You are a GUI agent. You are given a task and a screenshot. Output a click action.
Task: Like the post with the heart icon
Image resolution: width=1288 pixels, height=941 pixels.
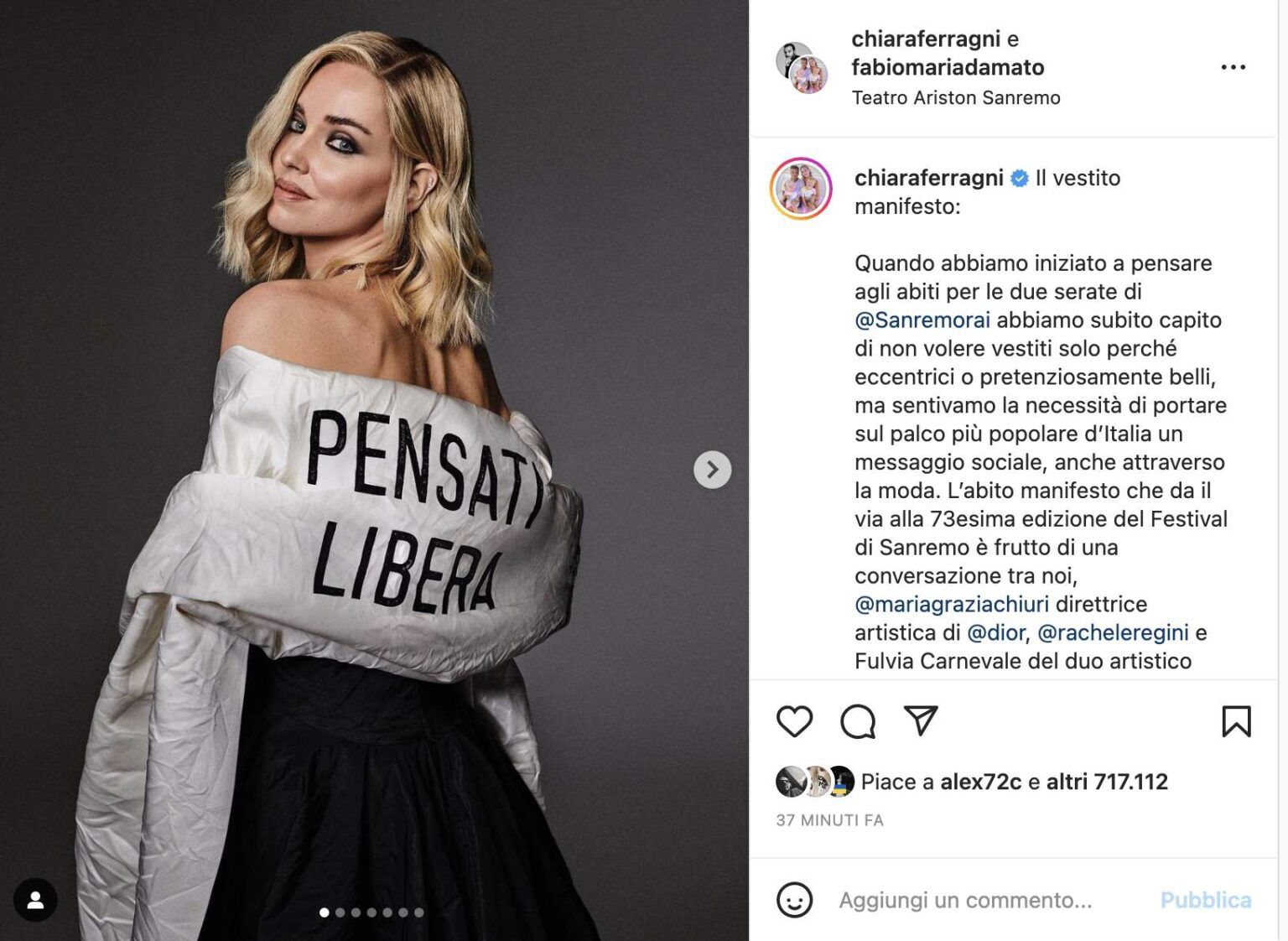click(x=794, y=721)
